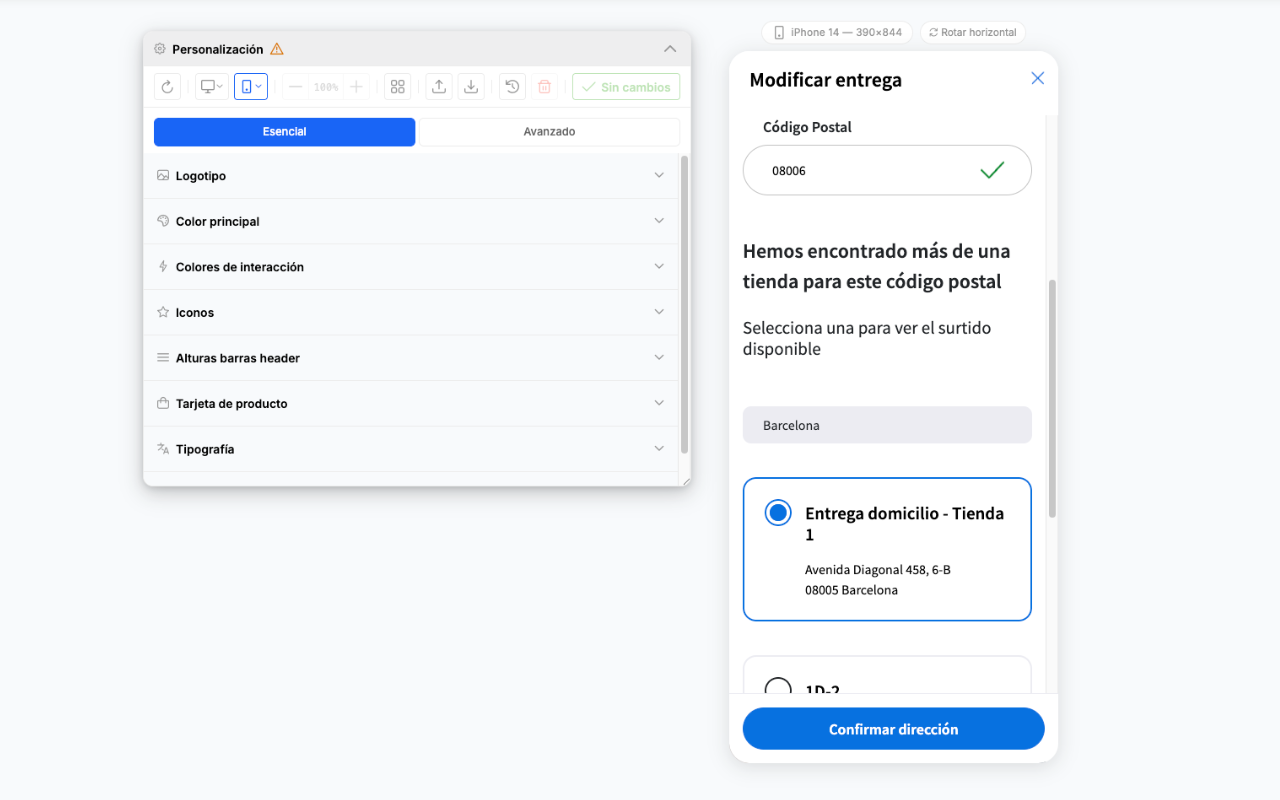1280x800 pixels.
Task: Click the history restore icon
Action: pos(512,87)
